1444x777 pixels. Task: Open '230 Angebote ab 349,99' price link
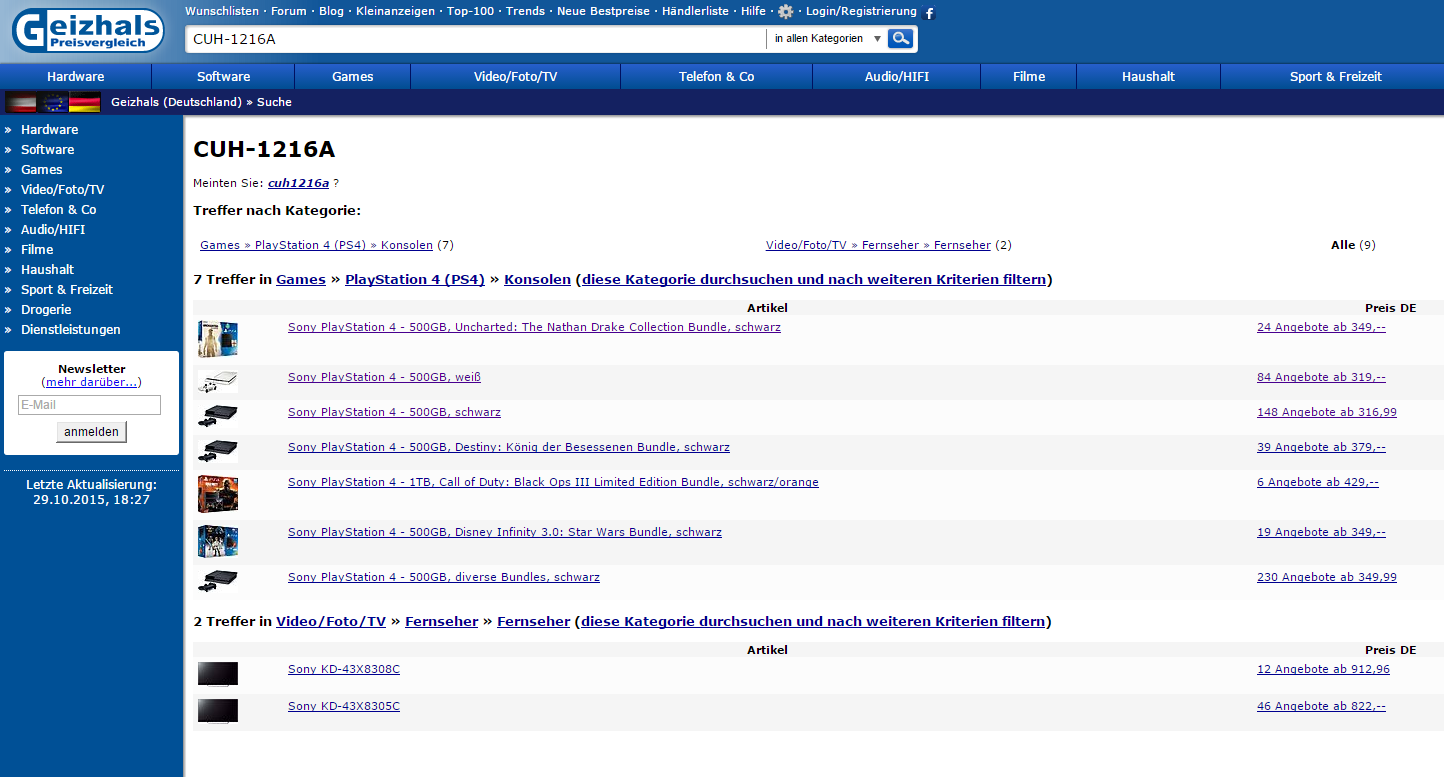click(x=1327, y=577)
